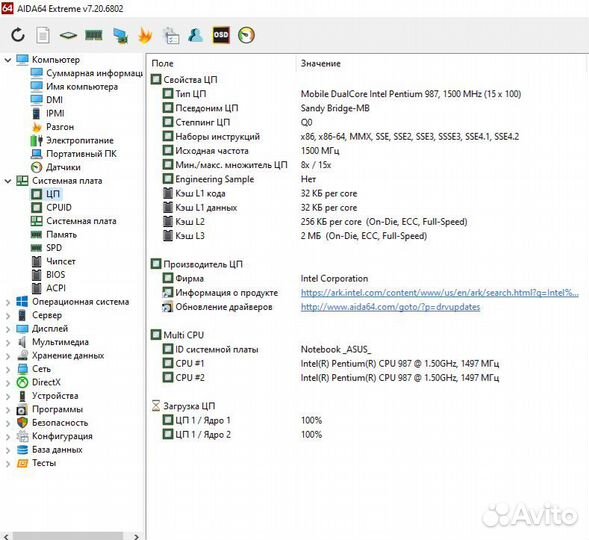Select Память in the tree
This screenshot has width=589, height=540.
54,235
